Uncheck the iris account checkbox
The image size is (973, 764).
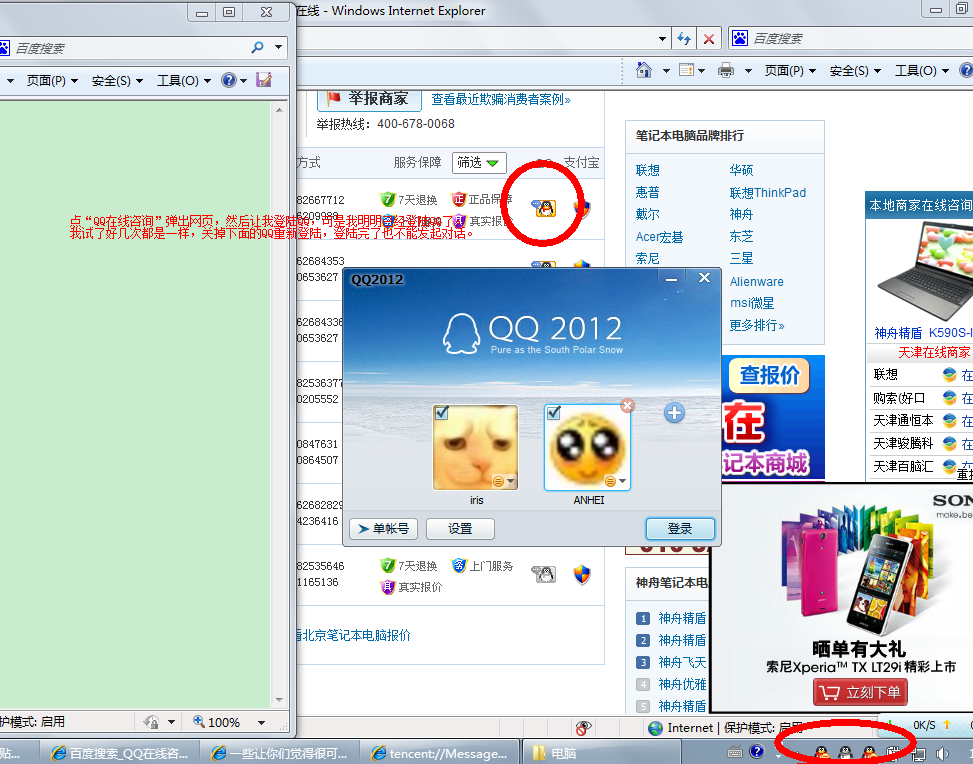point(442,413)
